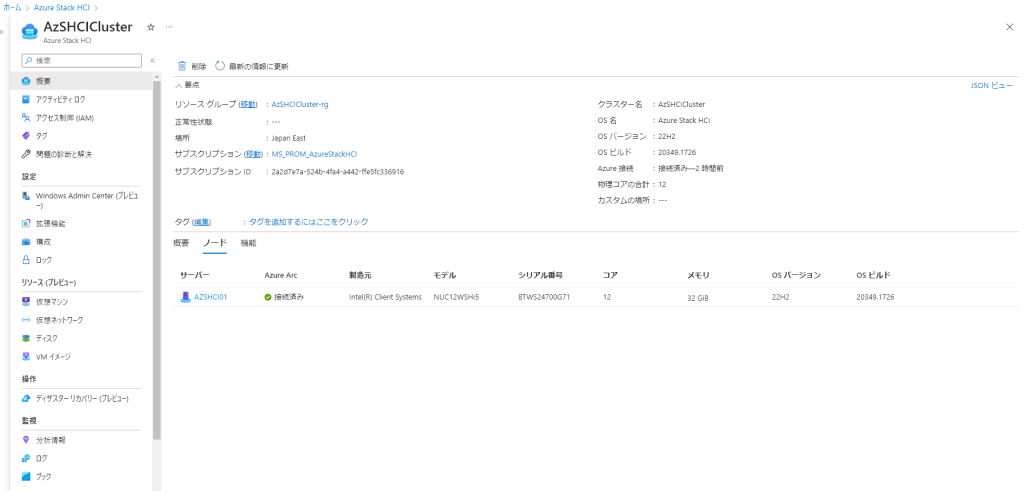Click 移動 link beside リソース グループ
This screenshot has width=1024, height=491.
(248, 104)
